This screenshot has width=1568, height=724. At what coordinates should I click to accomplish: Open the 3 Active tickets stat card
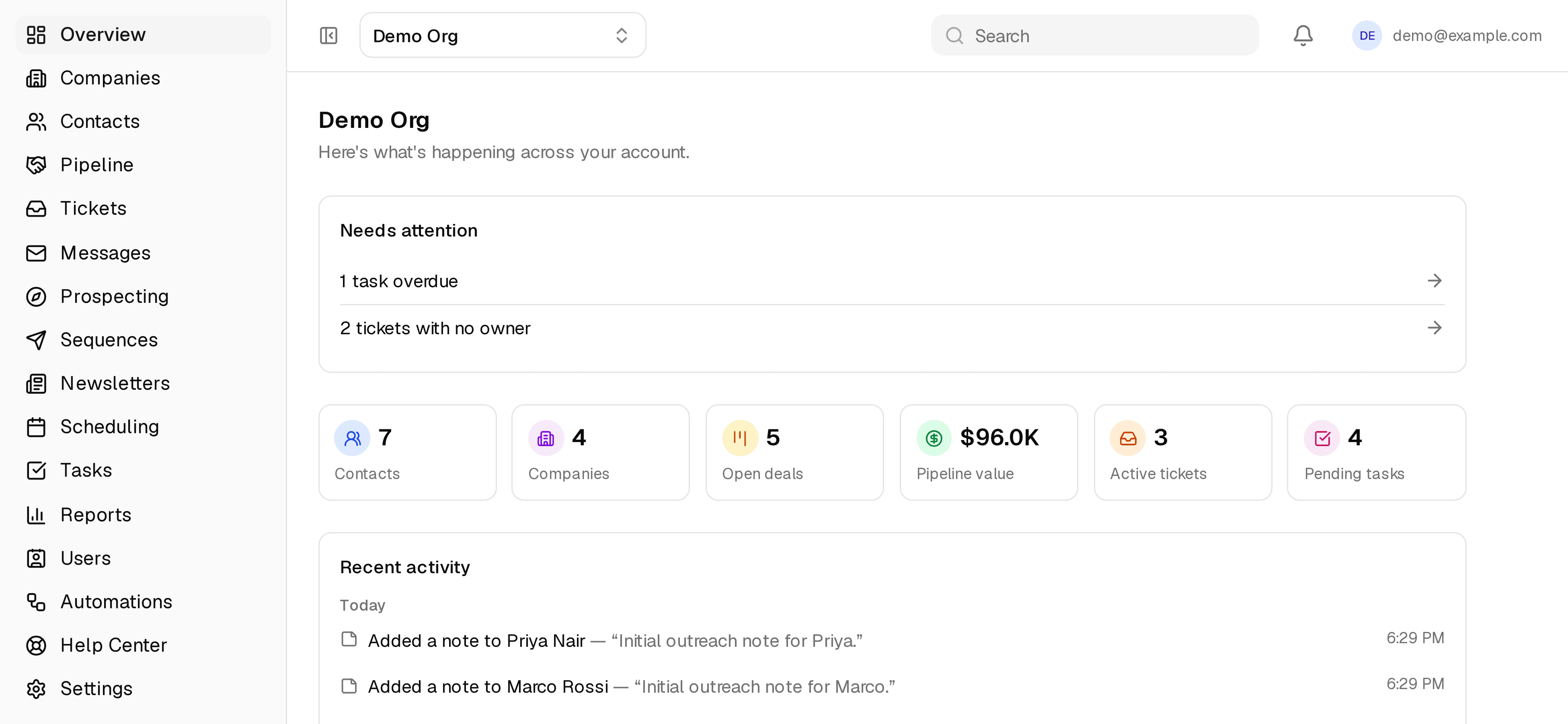pos(1183,452)
